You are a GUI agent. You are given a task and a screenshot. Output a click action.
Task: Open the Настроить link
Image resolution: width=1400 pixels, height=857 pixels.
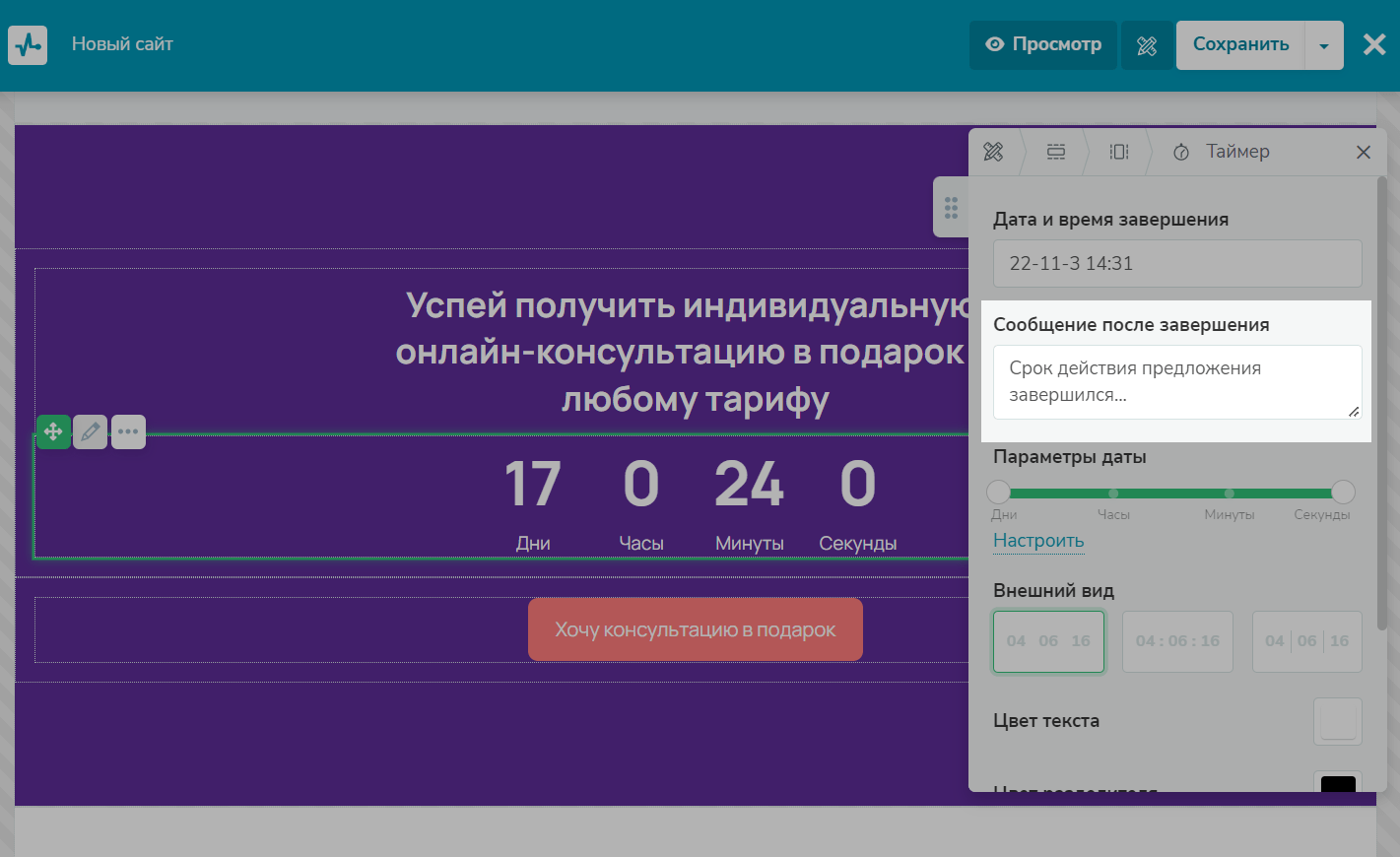pyautogui.click(x=1038, y=541)
